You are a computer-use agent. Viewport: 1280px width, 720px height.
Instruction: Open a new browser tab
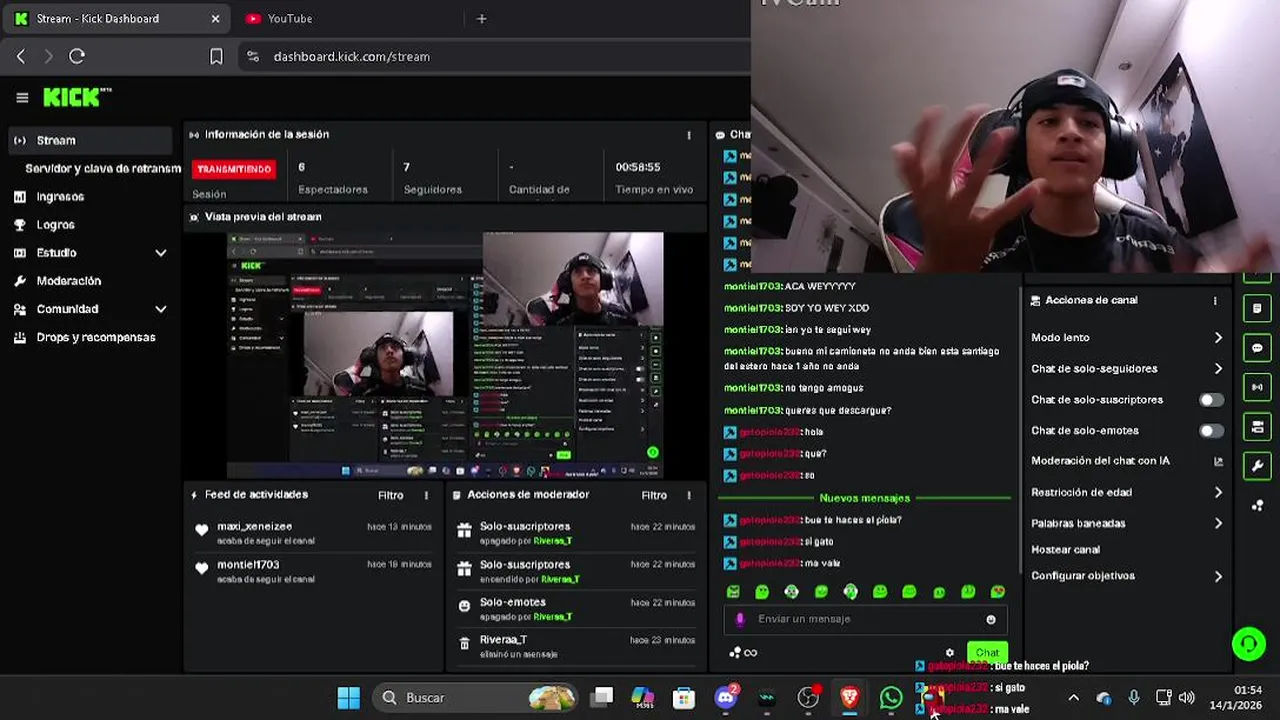481,19
